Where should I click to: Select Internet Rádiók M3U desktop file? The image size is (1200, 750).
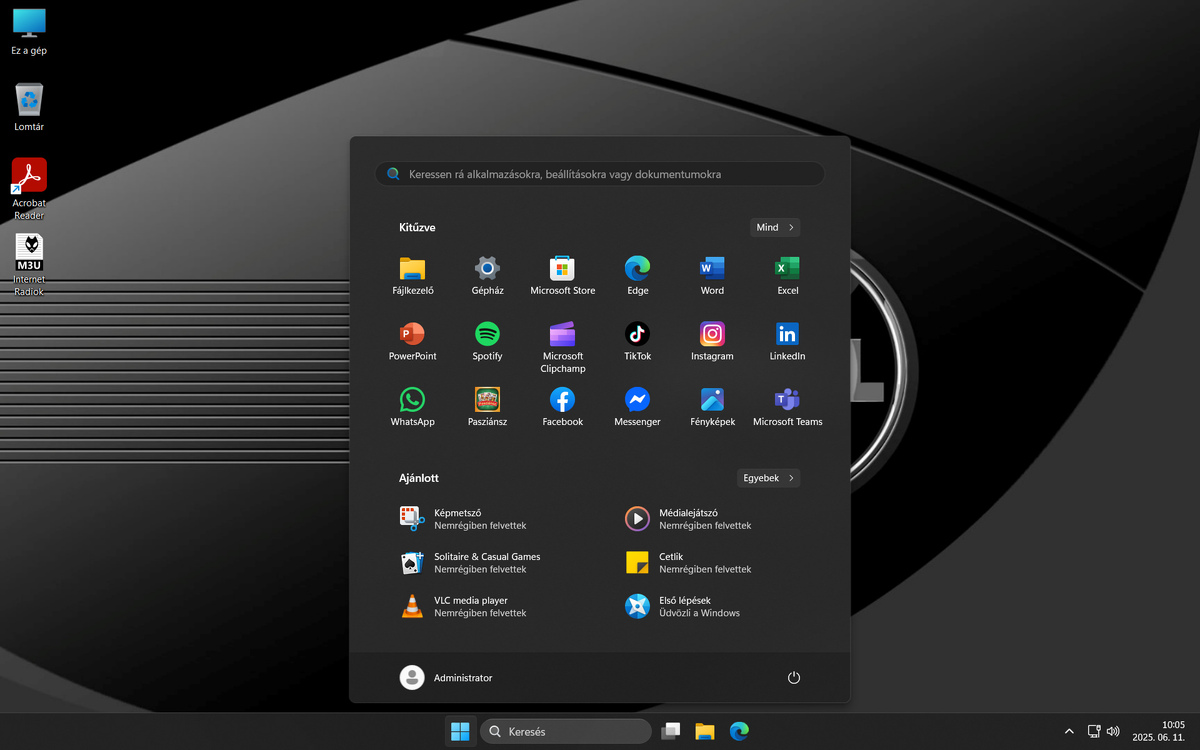click(x=29, y=265)
